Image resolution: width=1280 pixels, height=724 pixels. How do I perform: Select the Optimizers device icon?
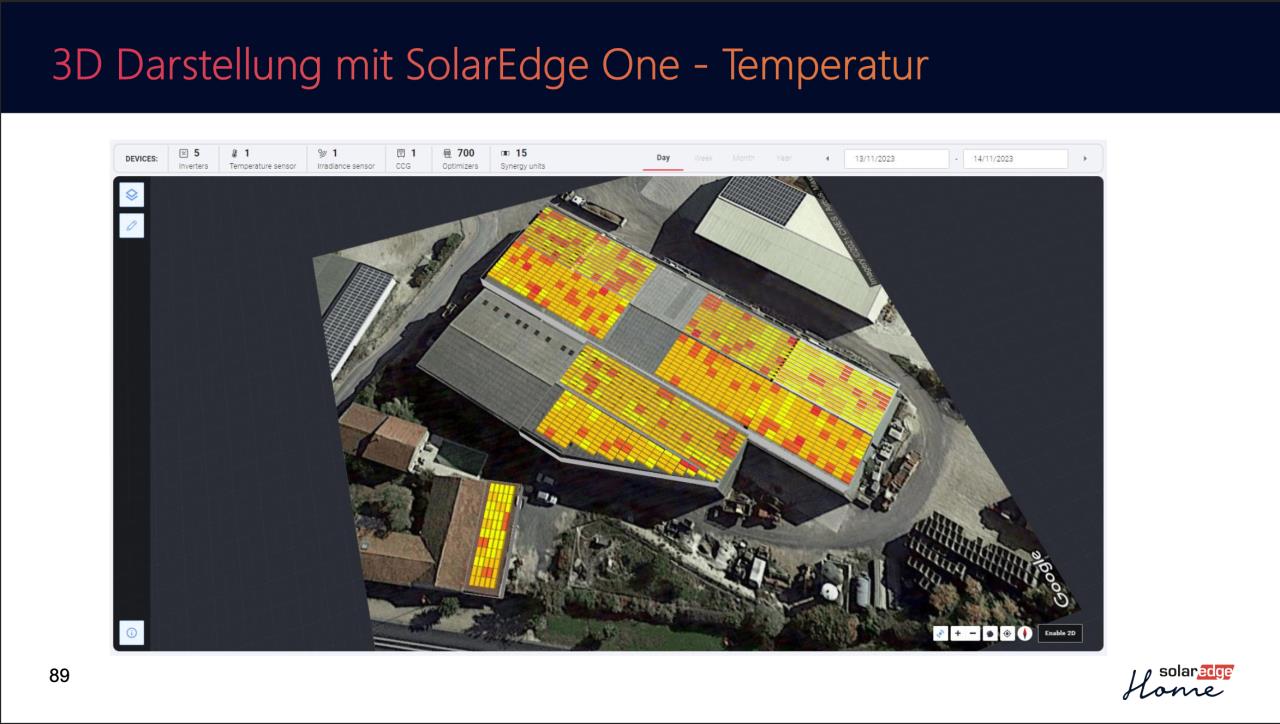click(449, 153)
